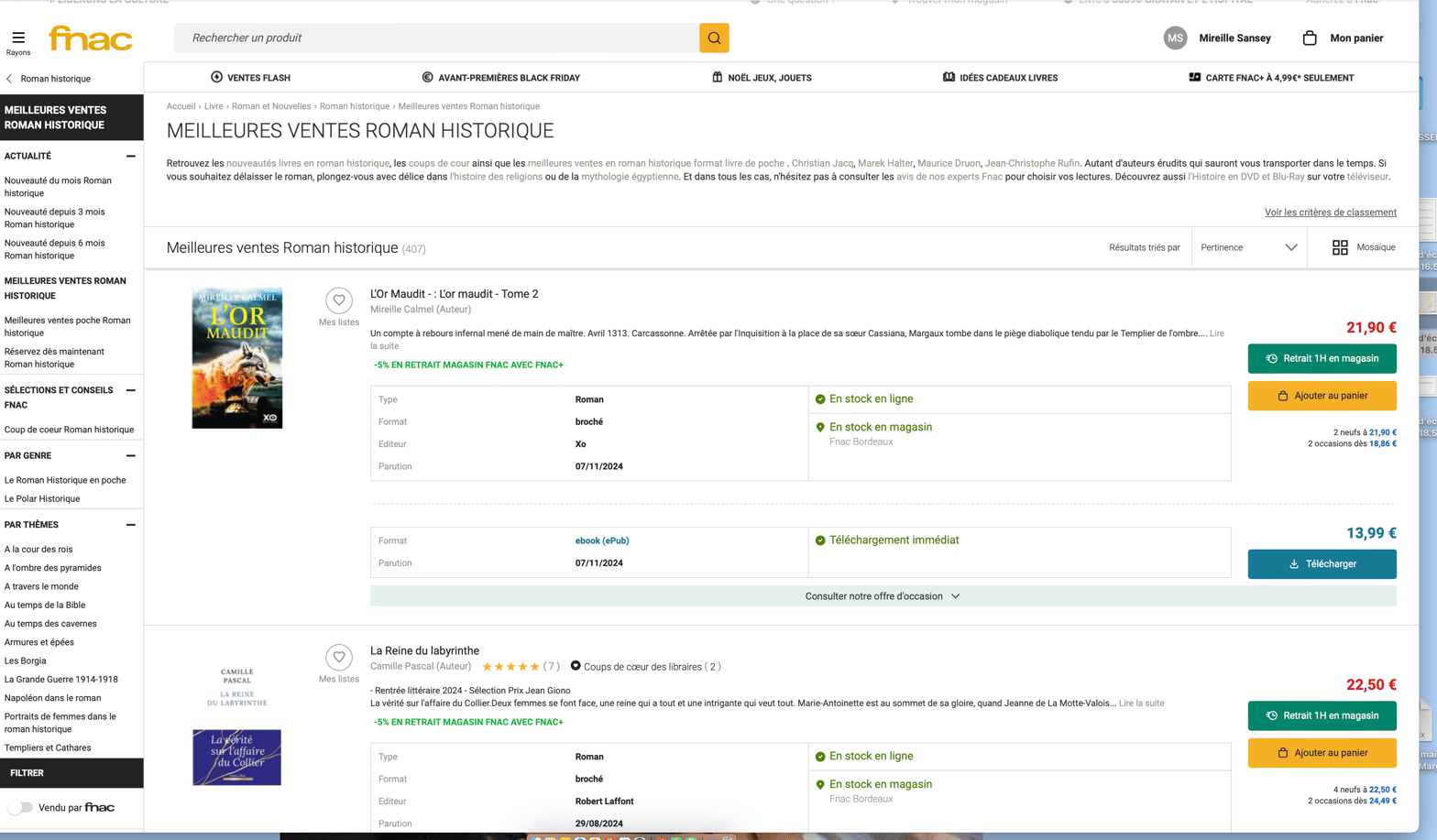Viewport: 1437px width, 840px height.
Task: Select the Templiers et Cathares theme
Action: (x=48, y=748)
